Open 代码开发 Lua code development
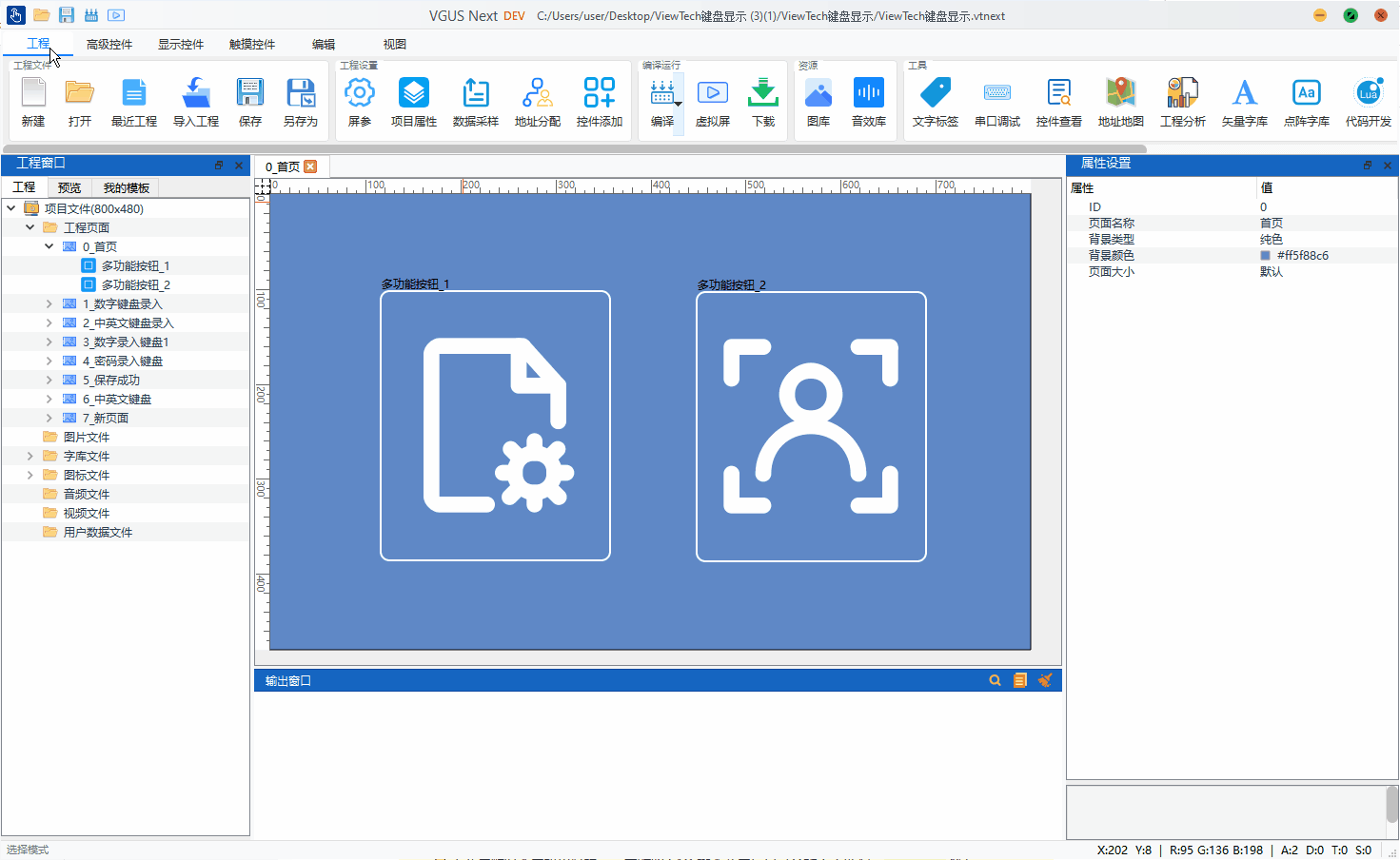The image size is (1400, 860). pyautogui.click(x=1369, y=102)
